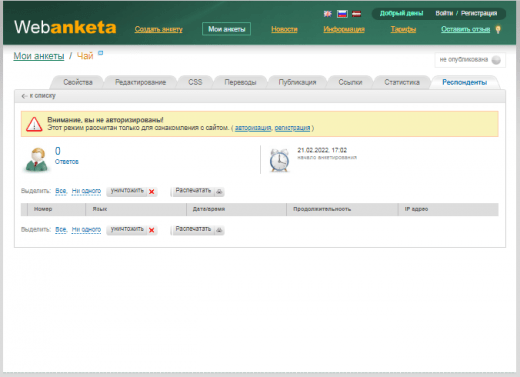Select Ни одного in the lower Выделить row
The width and height of the screenshot is (520, 377).
point(86,230)
